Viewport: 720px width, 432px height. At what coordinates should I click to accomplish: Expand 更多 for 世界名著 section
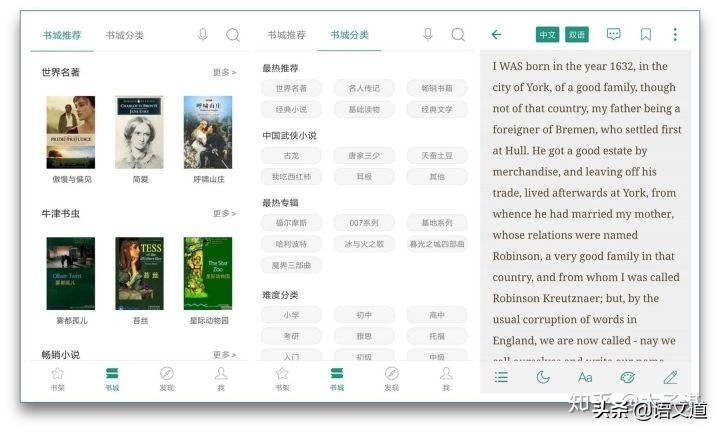point(225,72)
